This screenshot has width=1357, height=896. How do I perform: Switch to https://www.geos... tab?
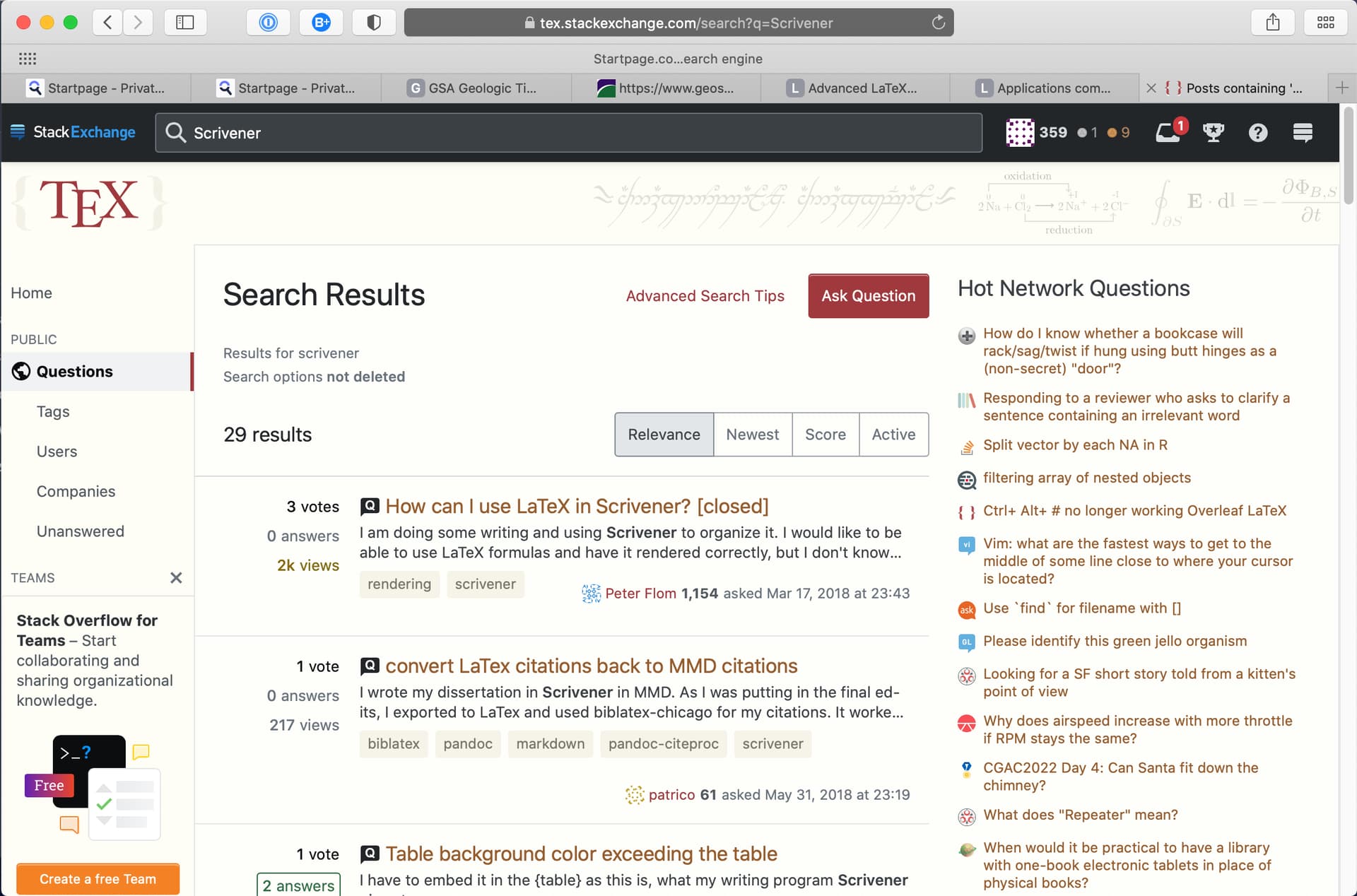[666, 88]
